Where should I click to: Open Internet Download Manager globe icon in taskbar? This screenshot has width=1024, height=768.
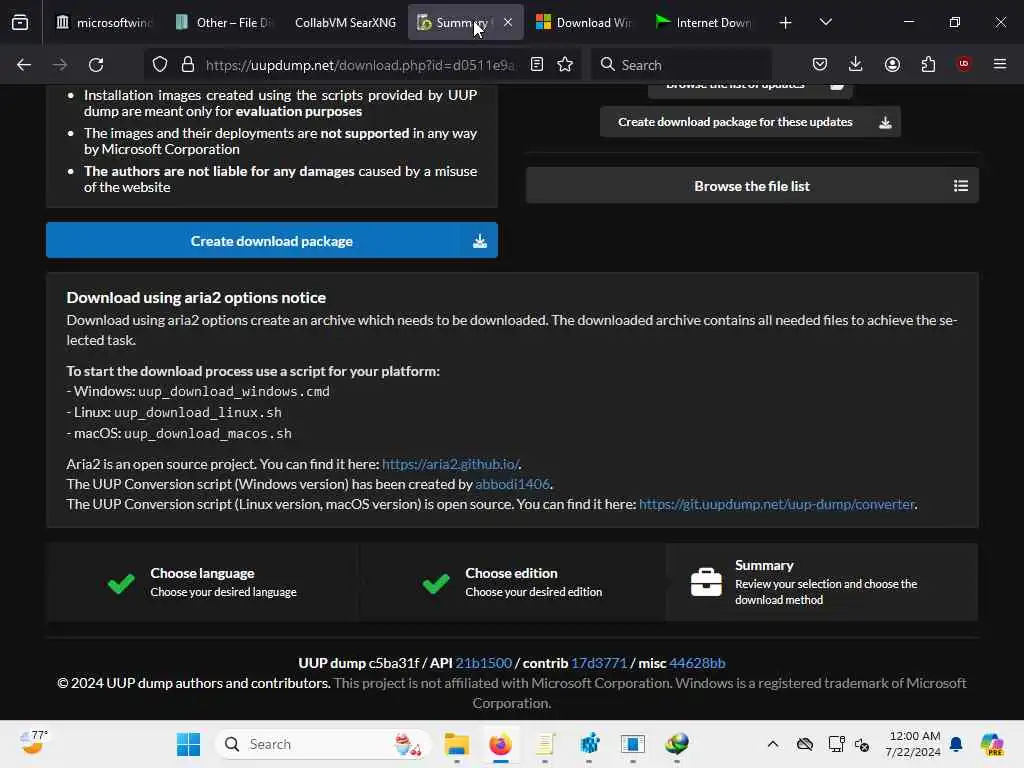pyautogui.click(x=677, y=744)
